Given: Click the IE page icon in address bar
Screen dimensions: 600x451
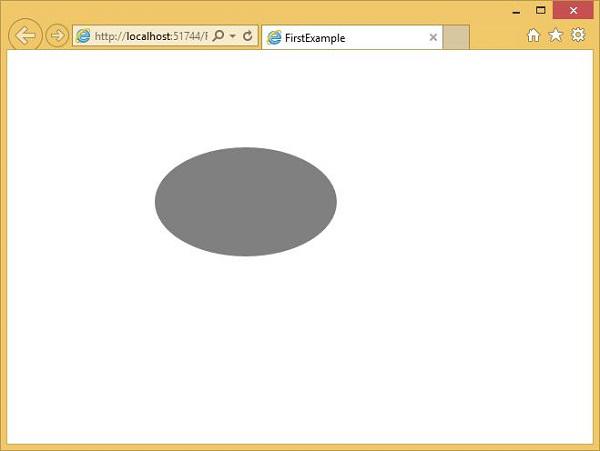Looking at the screenshot, I should point(83,36).
